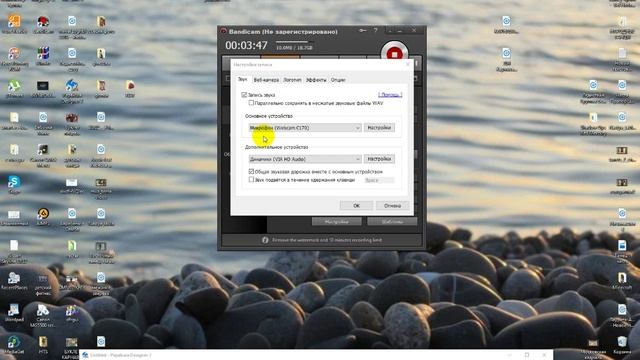This screenshot has width=640, height=360.
Task: Enable sound only while key is held checkbox
Action: (x=251, y=180)
